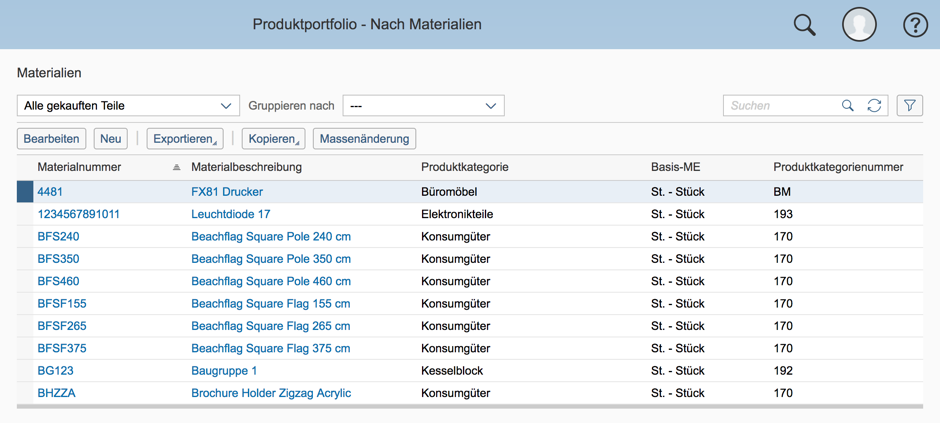This screenshot has height=423, width=940.
Task: Open material number BFSF375
Action: pos(62,348)
